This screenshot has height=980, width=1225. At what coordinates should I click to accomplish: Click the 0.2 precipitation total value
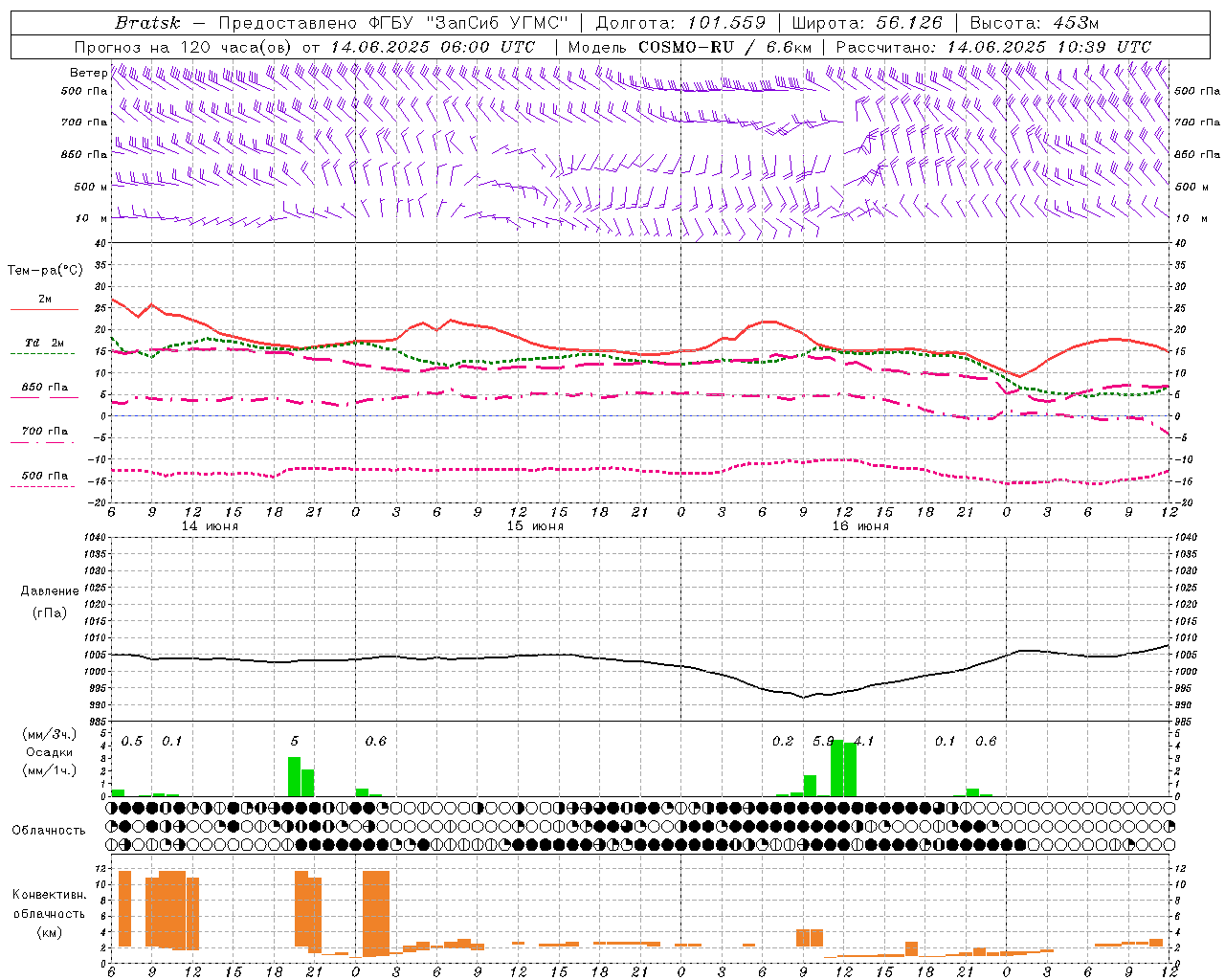pyautogui.click(x=783, y=741)
